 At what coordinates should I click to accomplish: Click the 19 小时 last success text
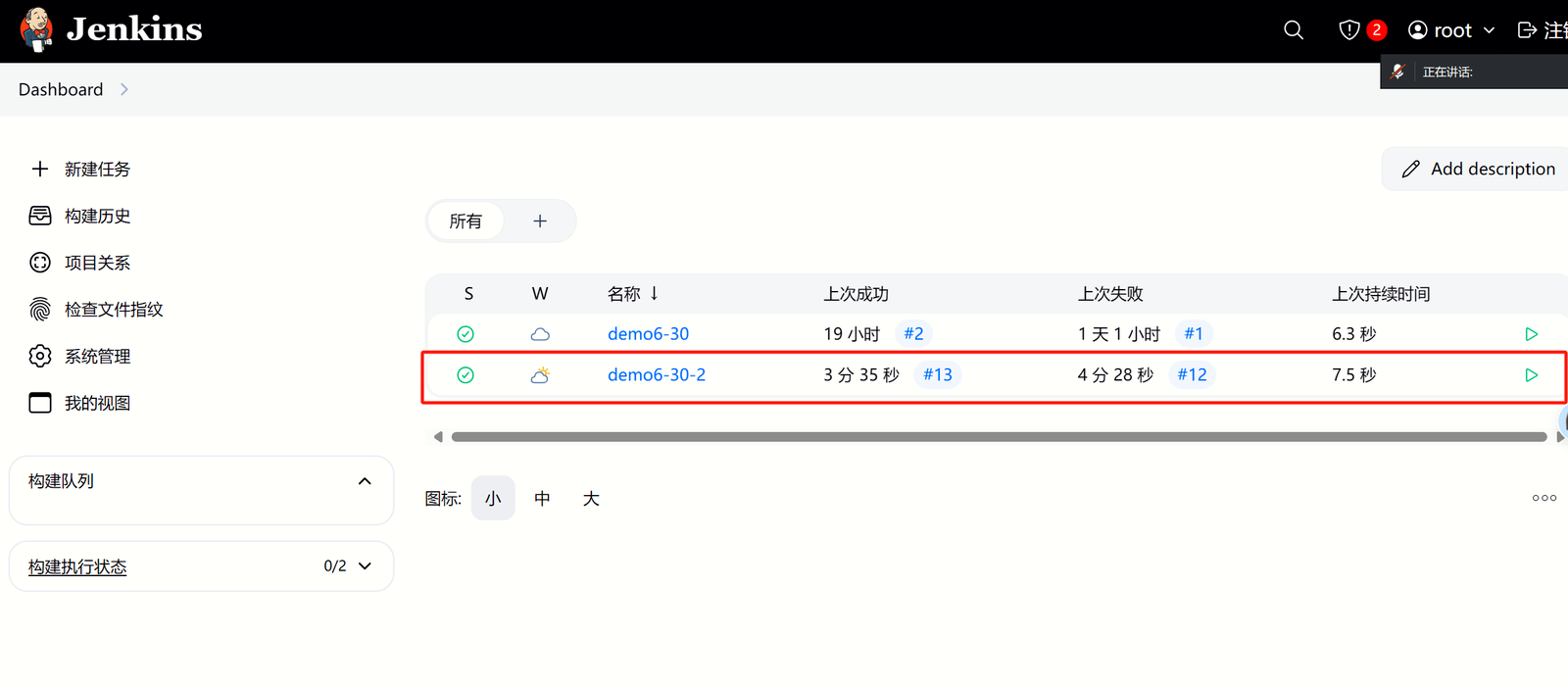pos(852,334)
